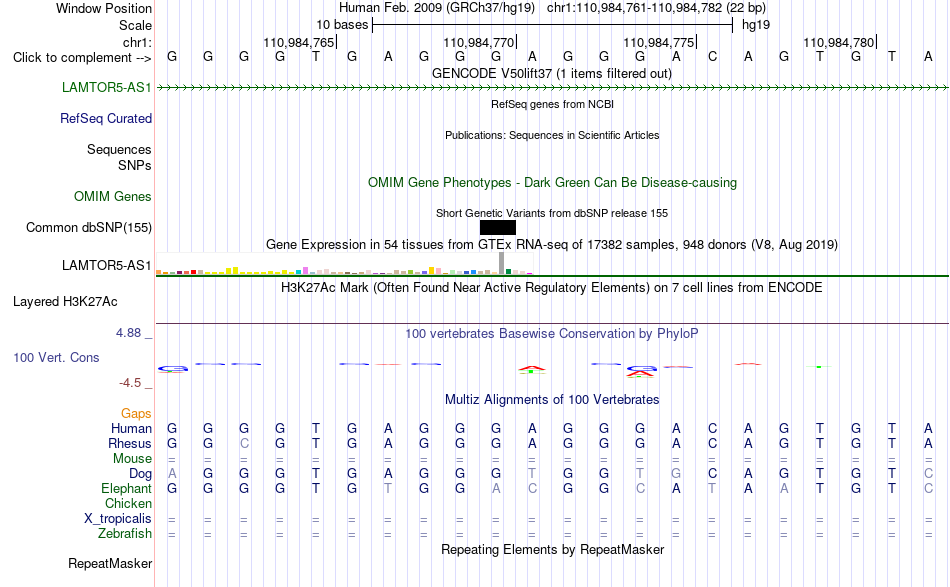Select the Chicken species label

pyautogui.click(x=128, y=504)
